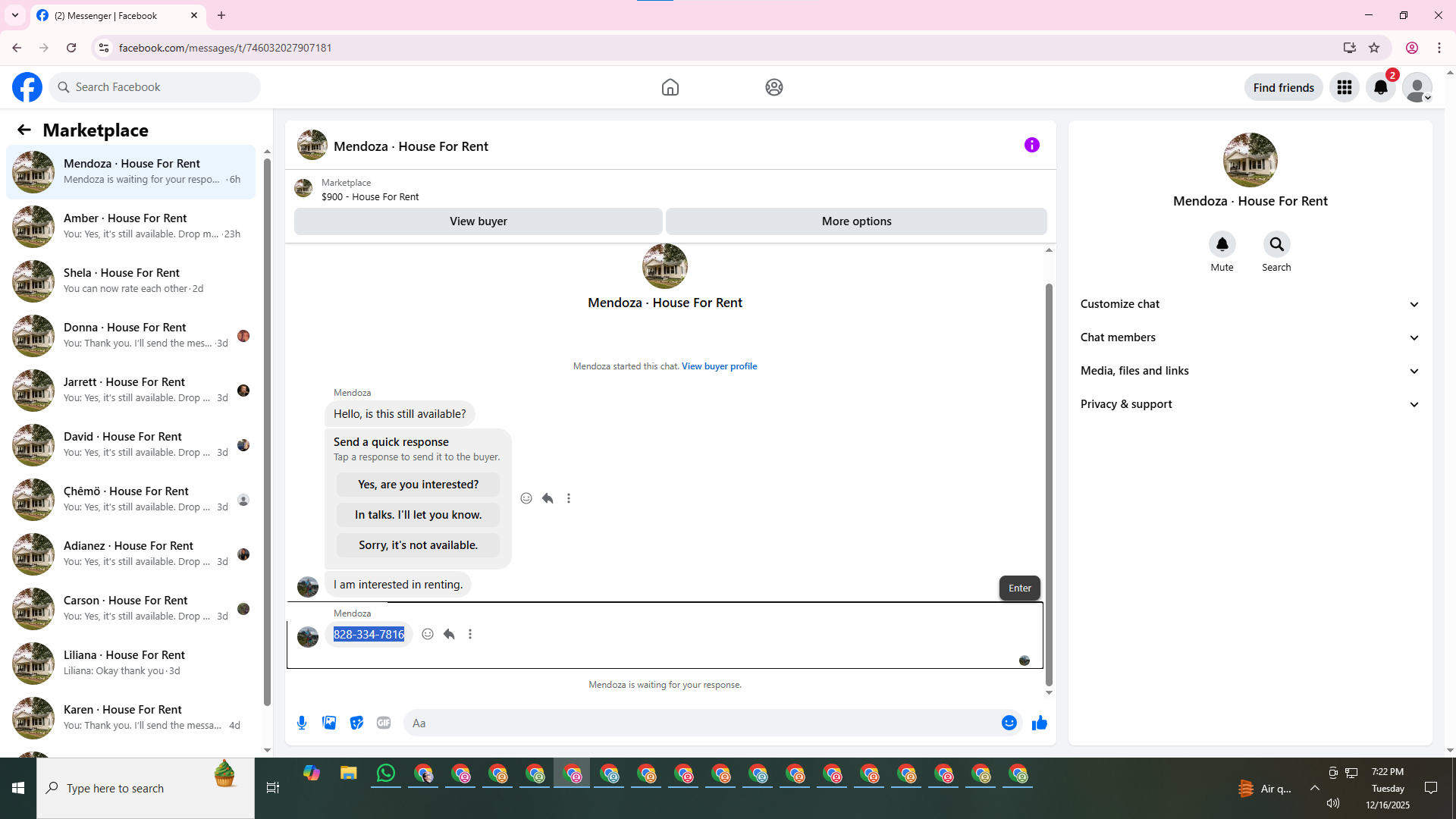This screenshot has width=1456, height=819.
Task: Expand the Privacy & support section
Action: tap(1250, 404)
